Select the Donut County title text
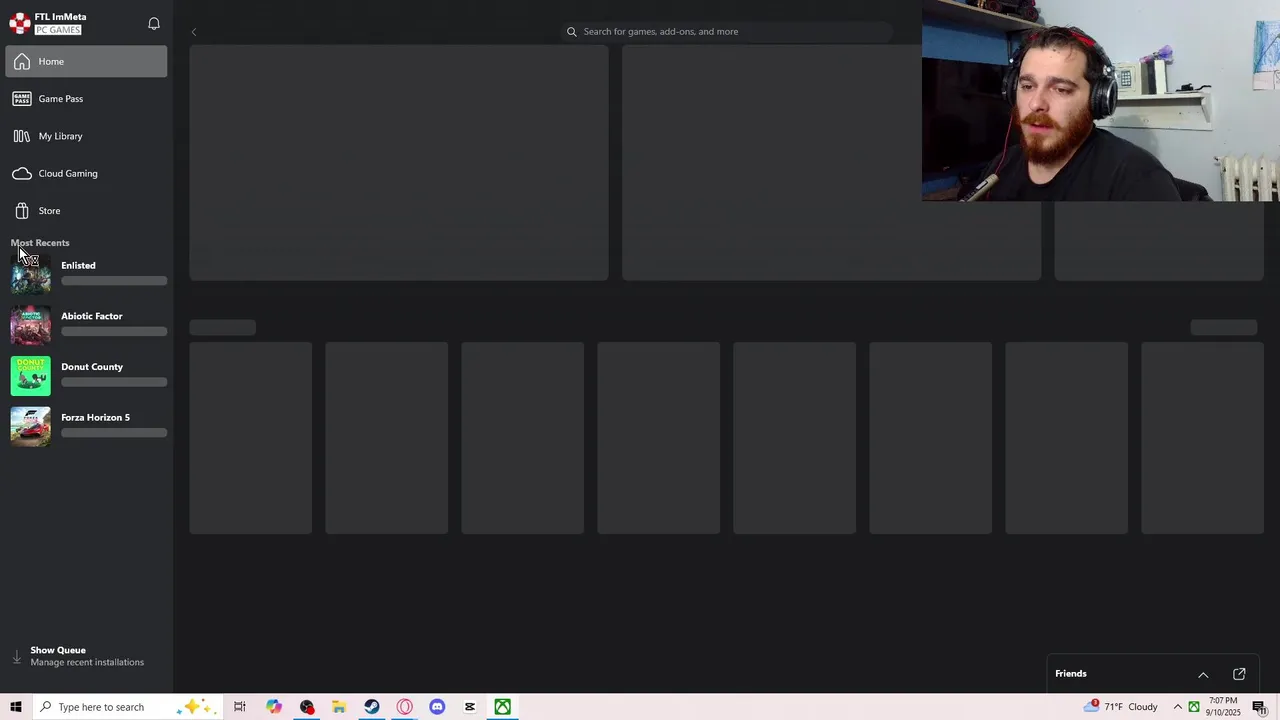Screen dimensions: 1280x720 tap(92, 367)
